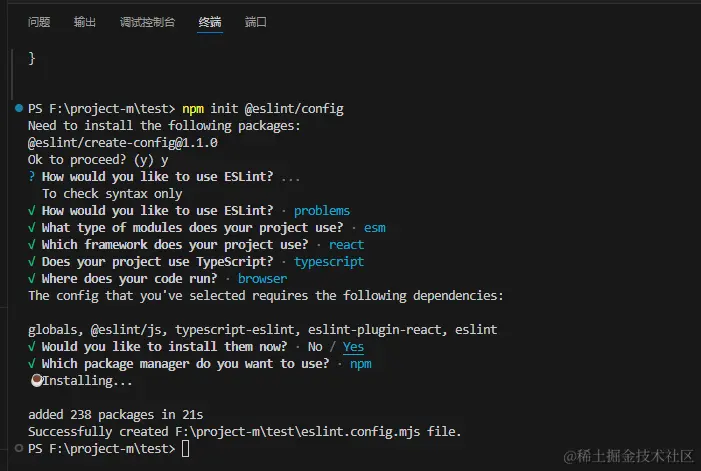Click the checkmark beside the package manager question

click(x=32, y=363)
